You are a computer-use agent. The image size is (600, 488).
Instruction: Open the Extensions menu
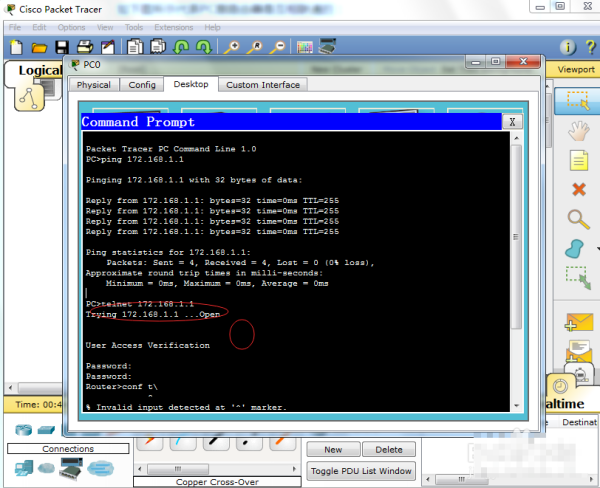173,28
